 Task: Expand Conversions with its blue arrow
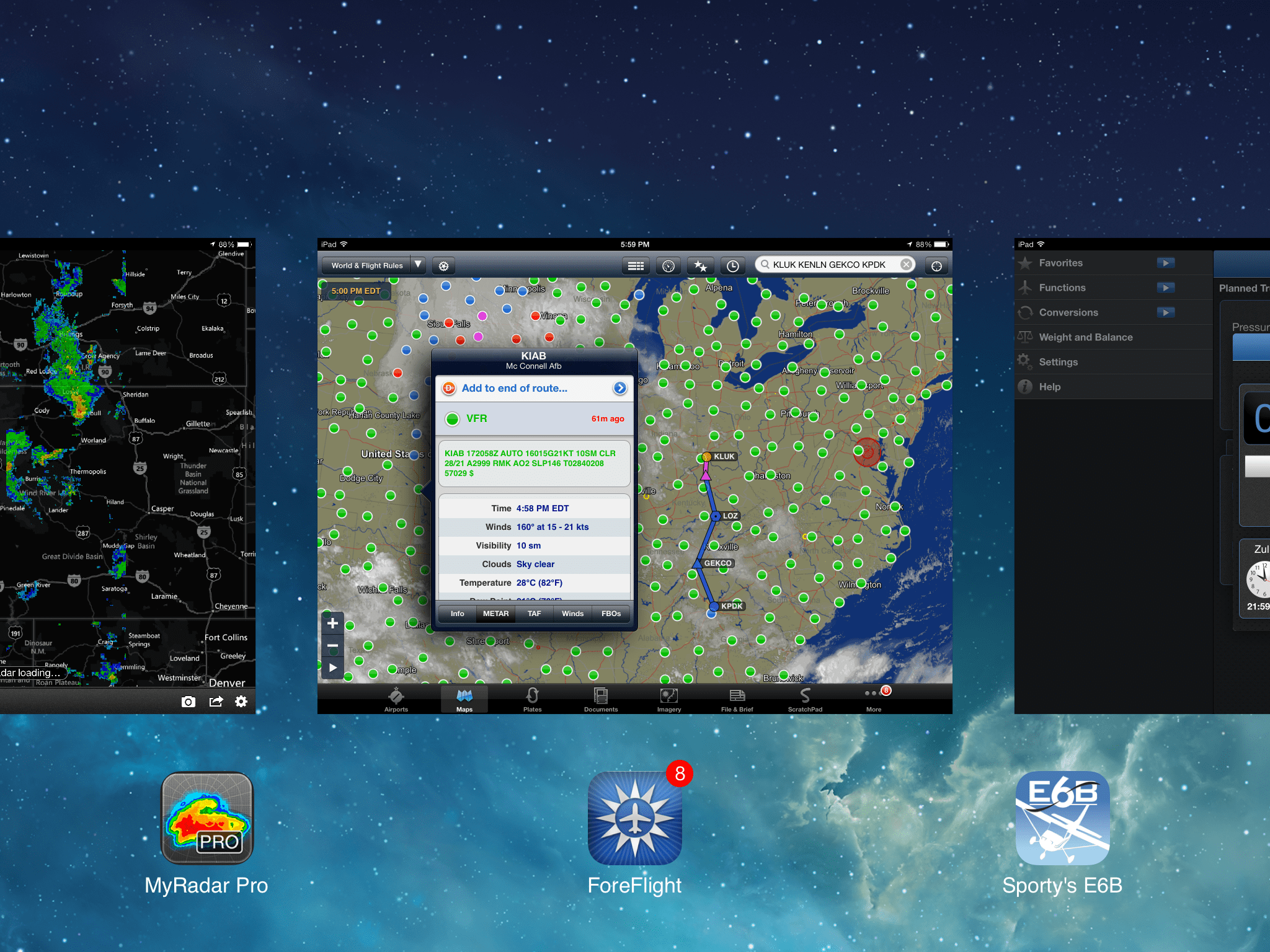[x=1166, y=312]
